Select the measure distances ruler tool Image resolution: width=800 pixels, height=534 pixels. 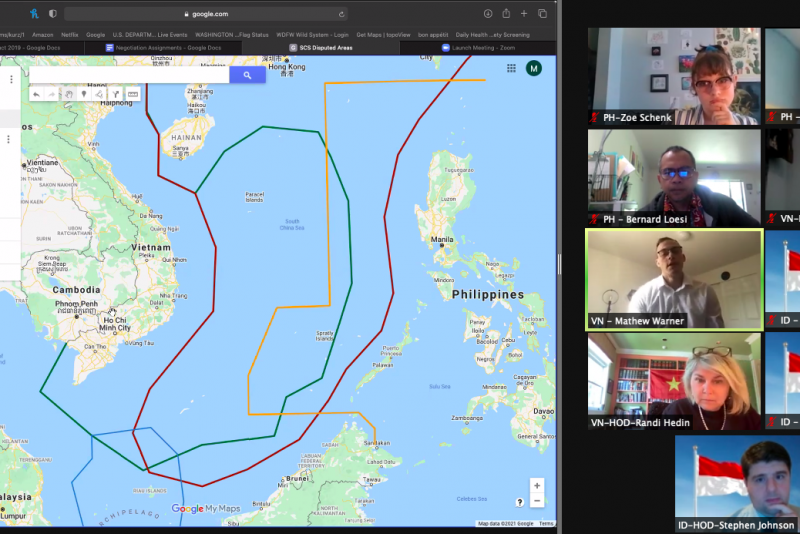pyautogui.click(x=133, y=94)
